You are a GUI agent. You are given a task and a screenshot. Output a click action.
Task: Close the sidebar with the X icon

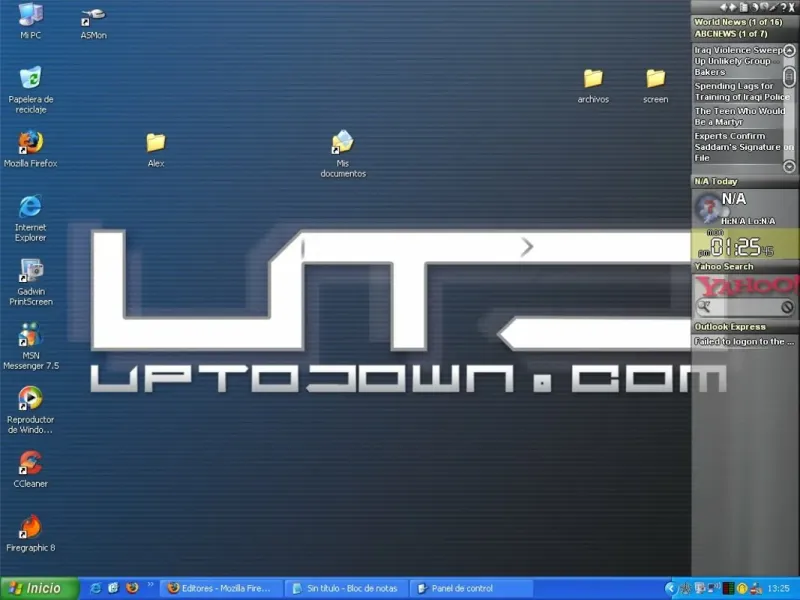coord(791,7)
